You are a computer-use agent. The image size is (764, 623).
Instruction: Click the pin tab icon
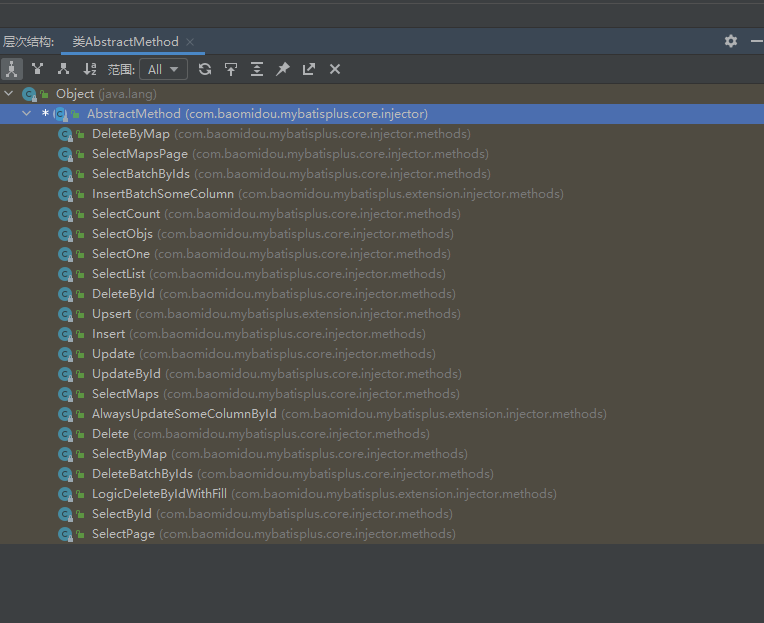[x=283, y=69]
